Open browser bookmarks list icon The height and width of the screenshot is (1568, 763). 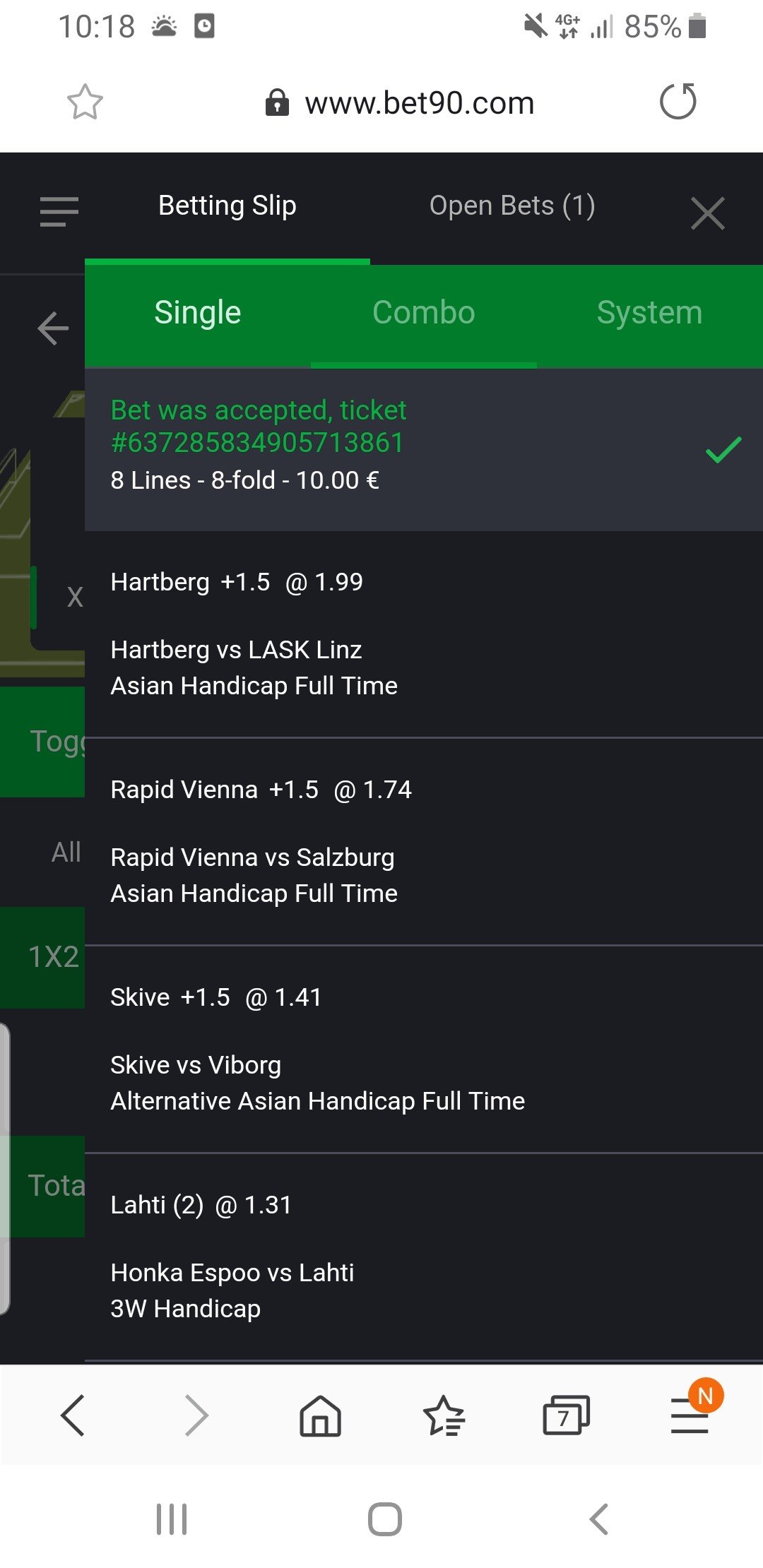444,1415
